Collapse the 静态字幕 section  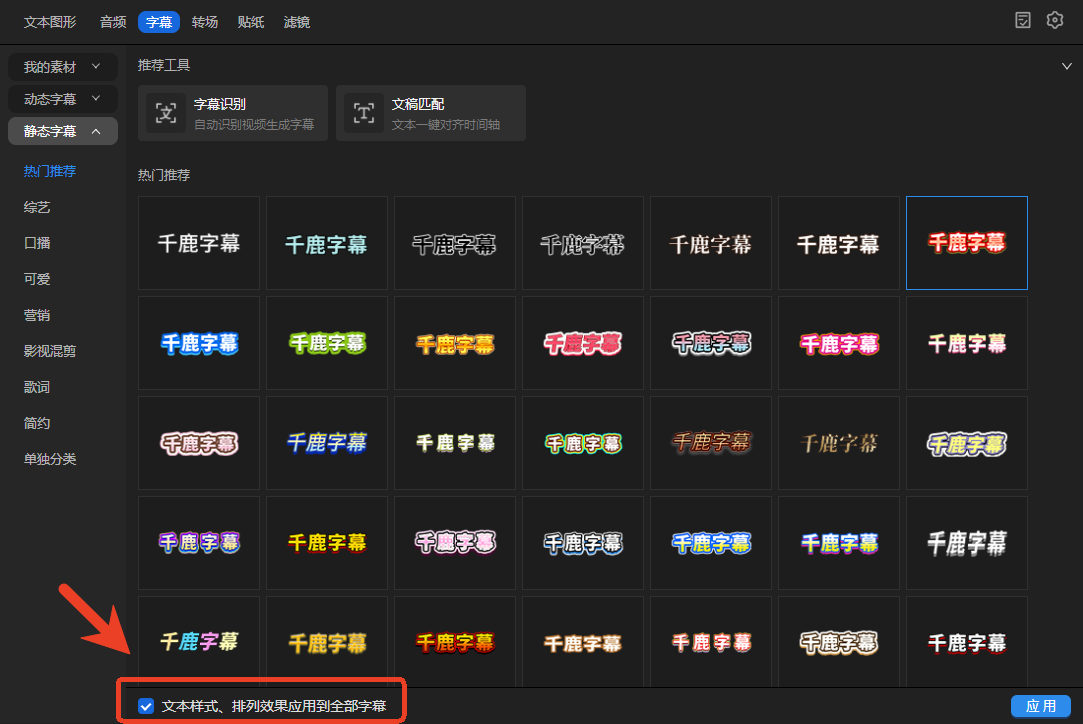63,131
